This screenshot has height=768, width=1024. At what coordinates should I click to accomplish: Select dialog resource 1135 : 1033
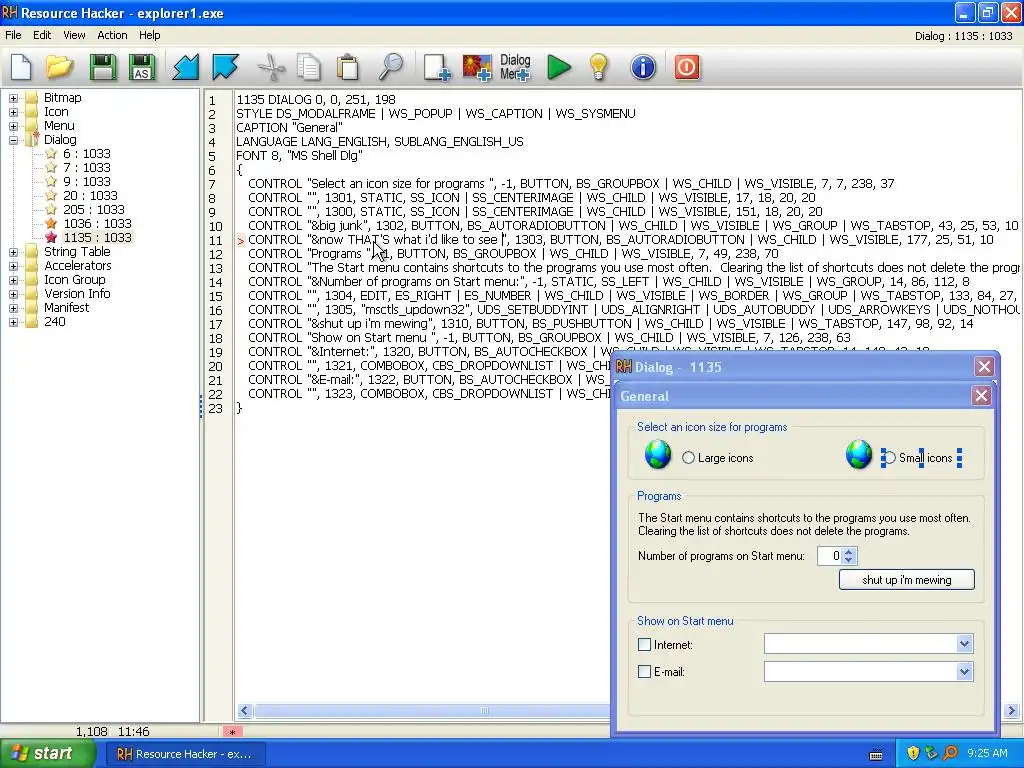(97, 238)
